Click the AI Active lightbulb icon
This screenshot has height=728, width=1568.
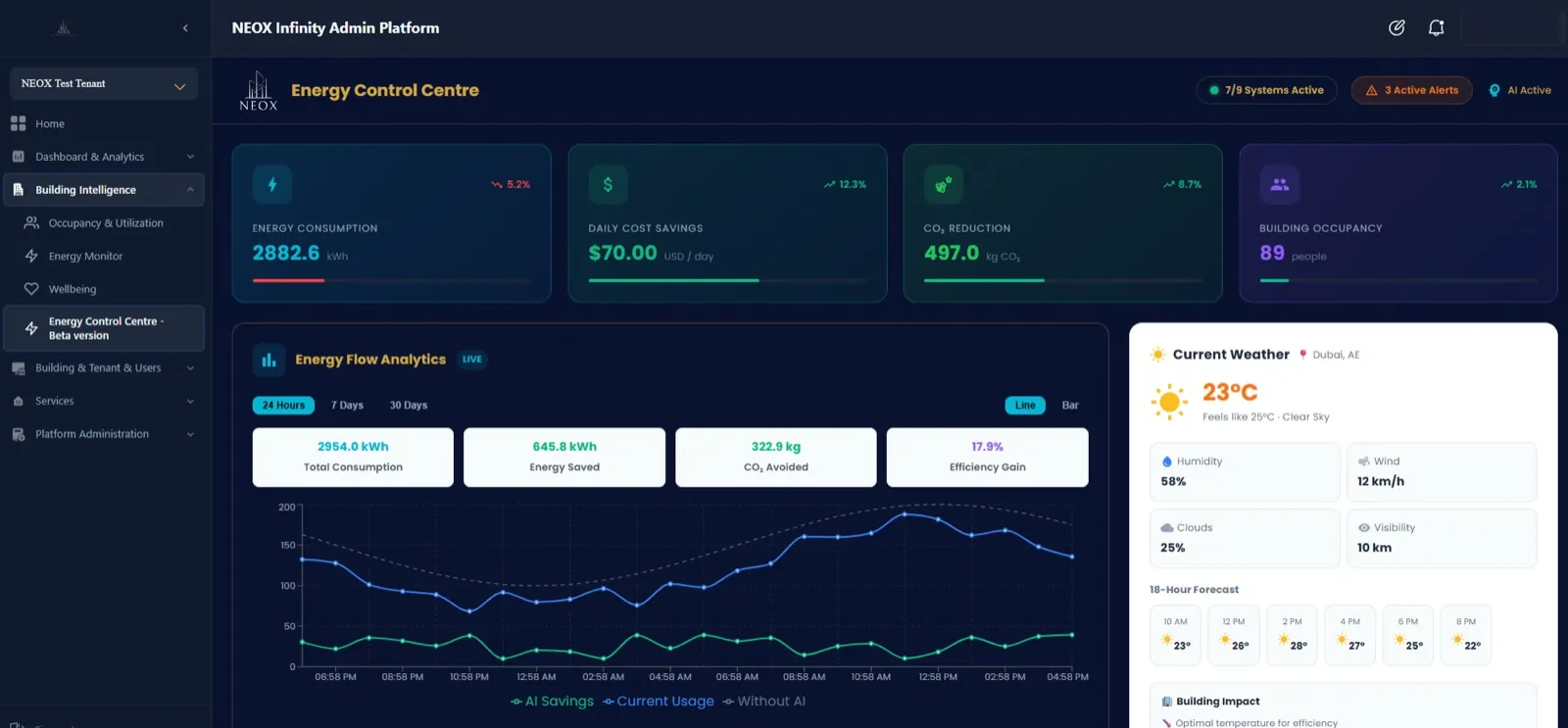[x=1494, y=90]
